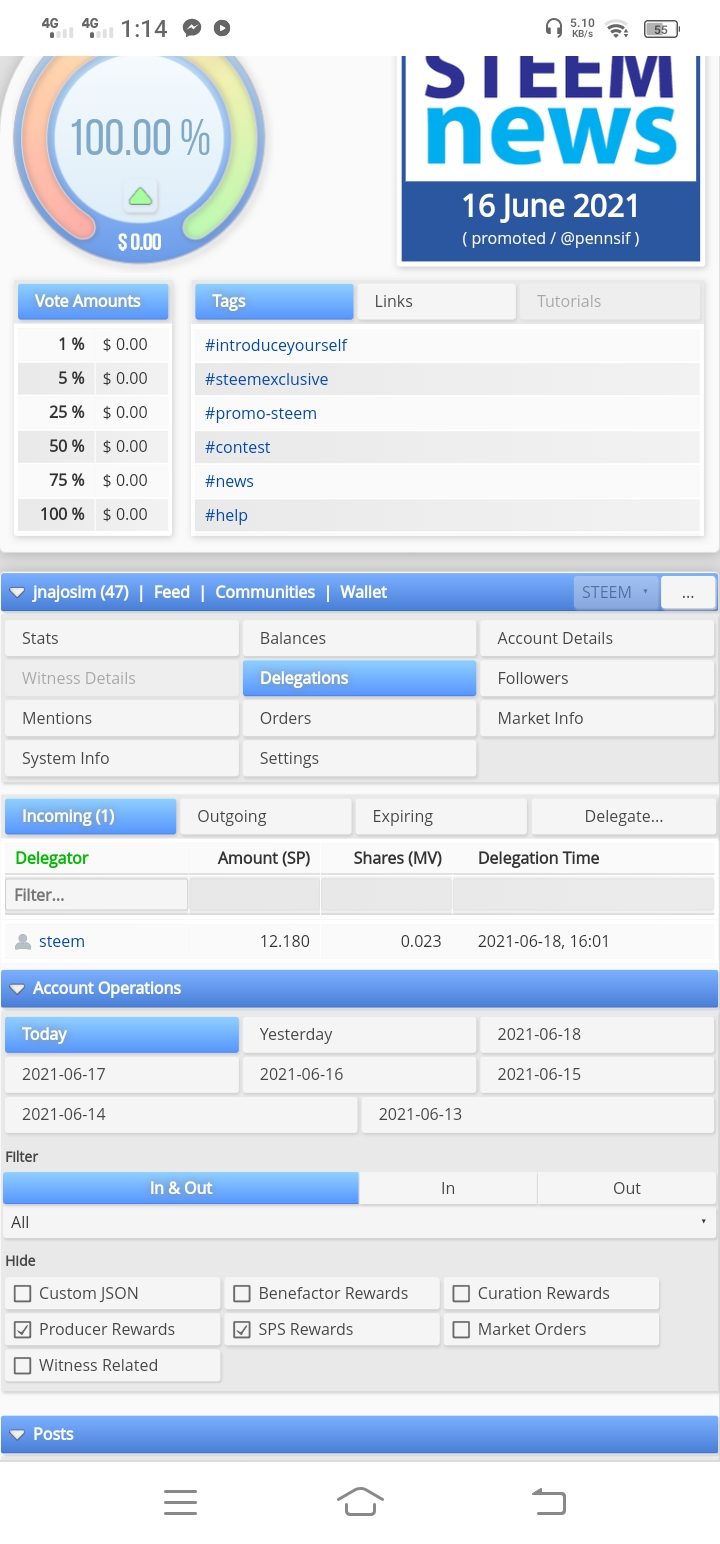720x1544 pixels.
Task: Click the green up-arrow in voting power gauge
Action: tap(141, 196)
